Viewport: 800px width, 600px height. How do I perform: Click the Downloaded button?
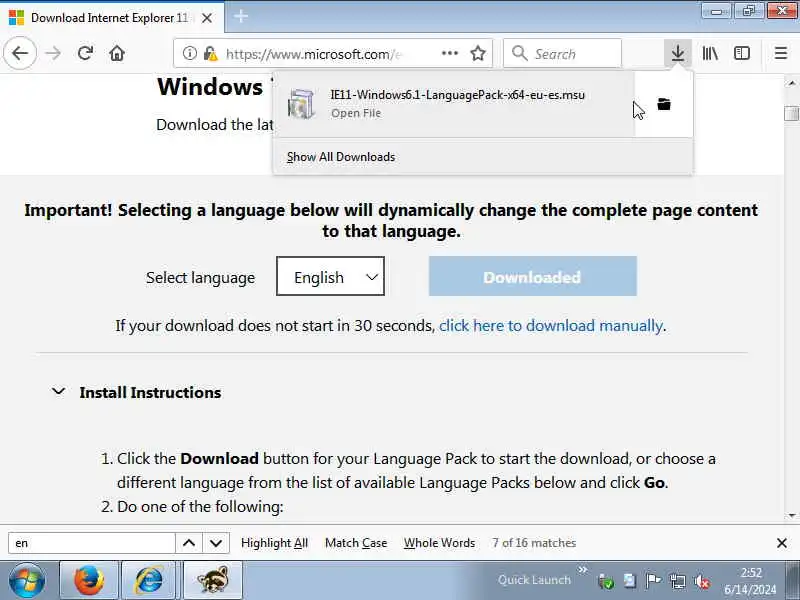pos(533,276)
